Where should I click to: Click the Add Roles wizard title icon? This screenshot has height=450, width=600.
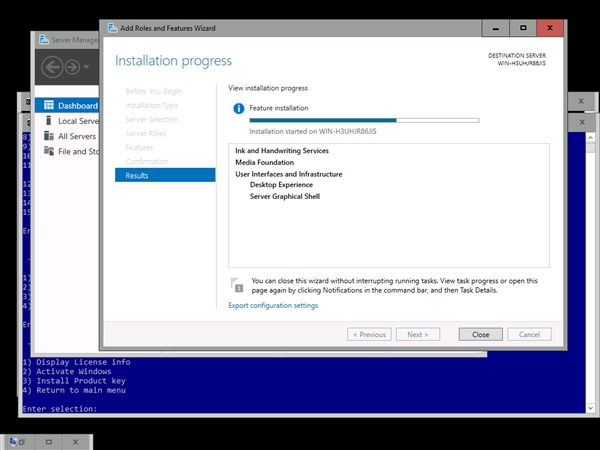pyautogui.click(x=111, y=28)
